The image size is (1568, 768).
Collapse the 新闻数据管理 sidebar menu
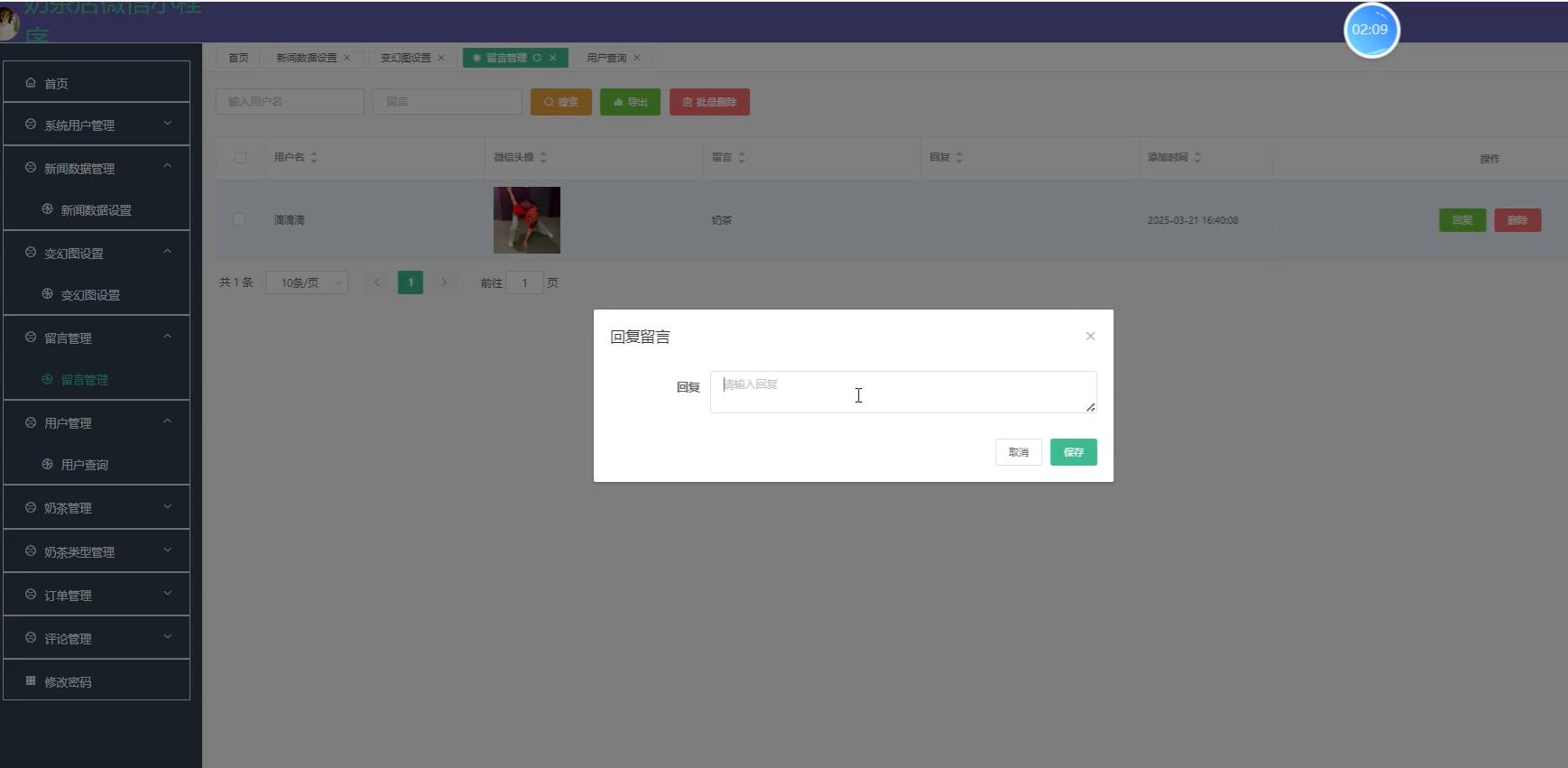[x=96, y=168]
